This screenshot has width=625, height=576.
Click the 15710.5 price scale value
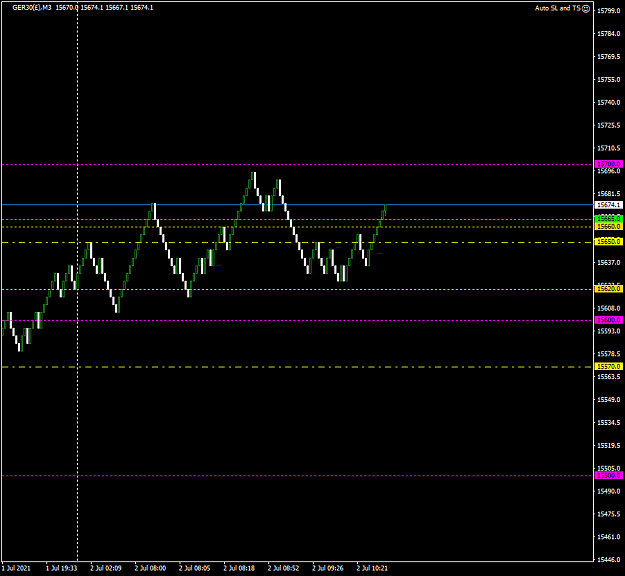pyautogui.click(x=609, y=148)
